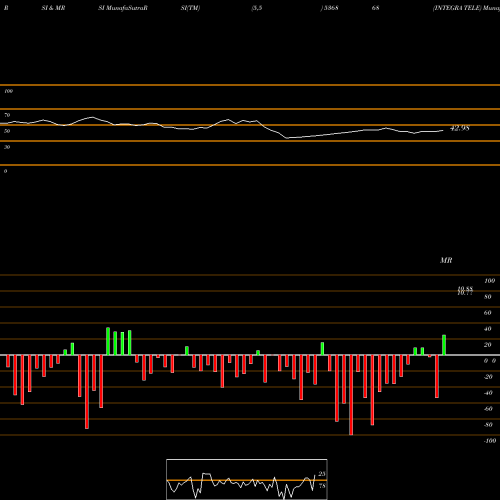
Task: Select the "40" tick on MR axis
Action: (488, 329)
